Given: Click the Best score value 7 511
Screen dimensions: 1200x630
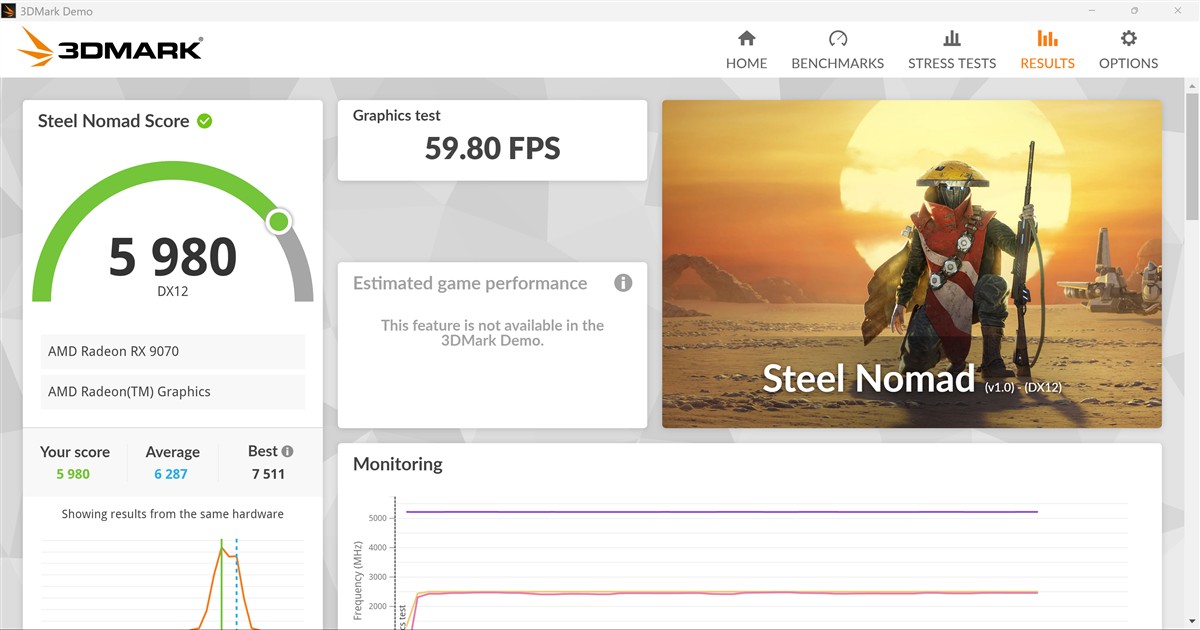Looking at the screenshot, I should coord(268,474).
